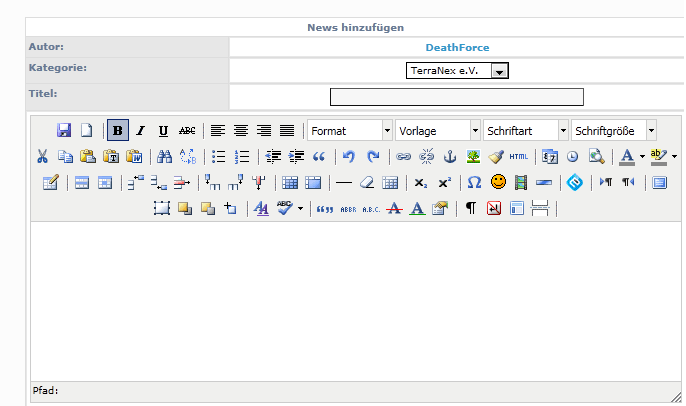Open the Vorlage dropdown
Viewport: 686px width, 406px height.
(438, 130)
